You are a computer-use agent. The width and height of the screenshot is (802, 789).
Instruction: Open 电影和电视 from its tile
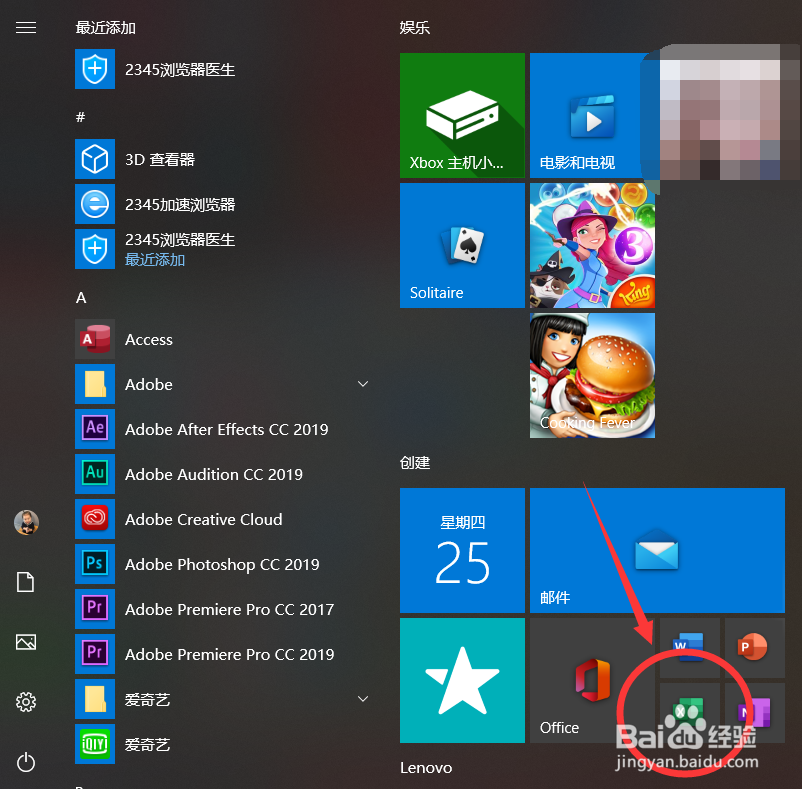tap(592, 115)
